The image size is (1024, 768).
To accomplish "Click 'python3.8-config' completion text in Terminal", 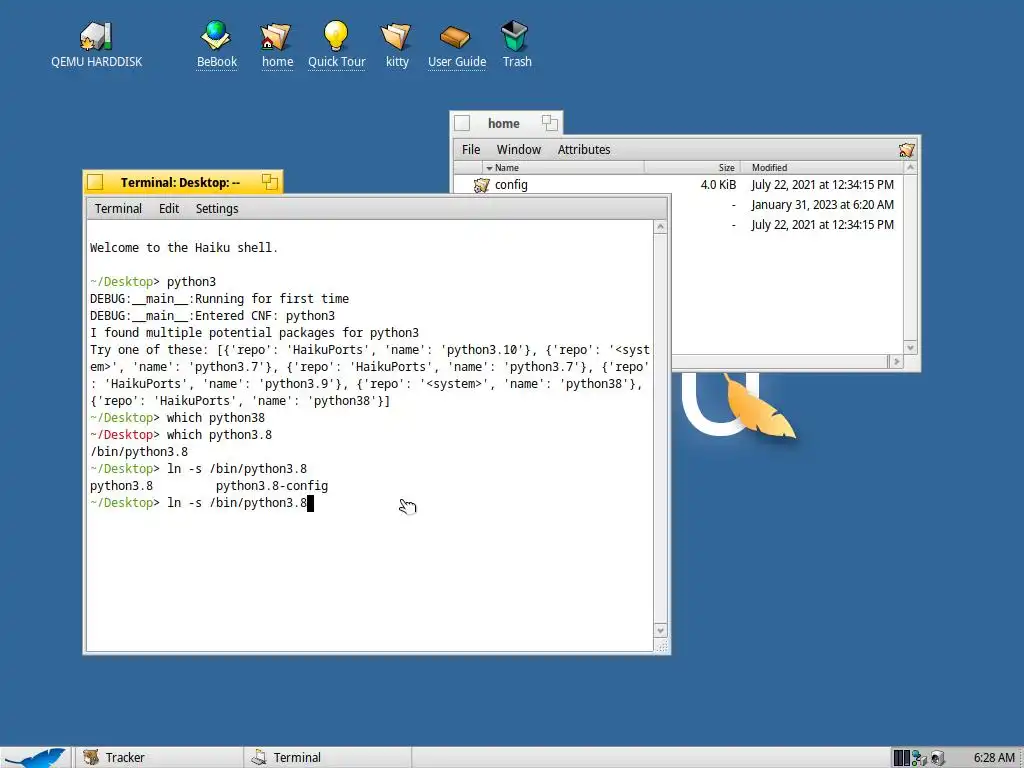I will tap(272, 486).
